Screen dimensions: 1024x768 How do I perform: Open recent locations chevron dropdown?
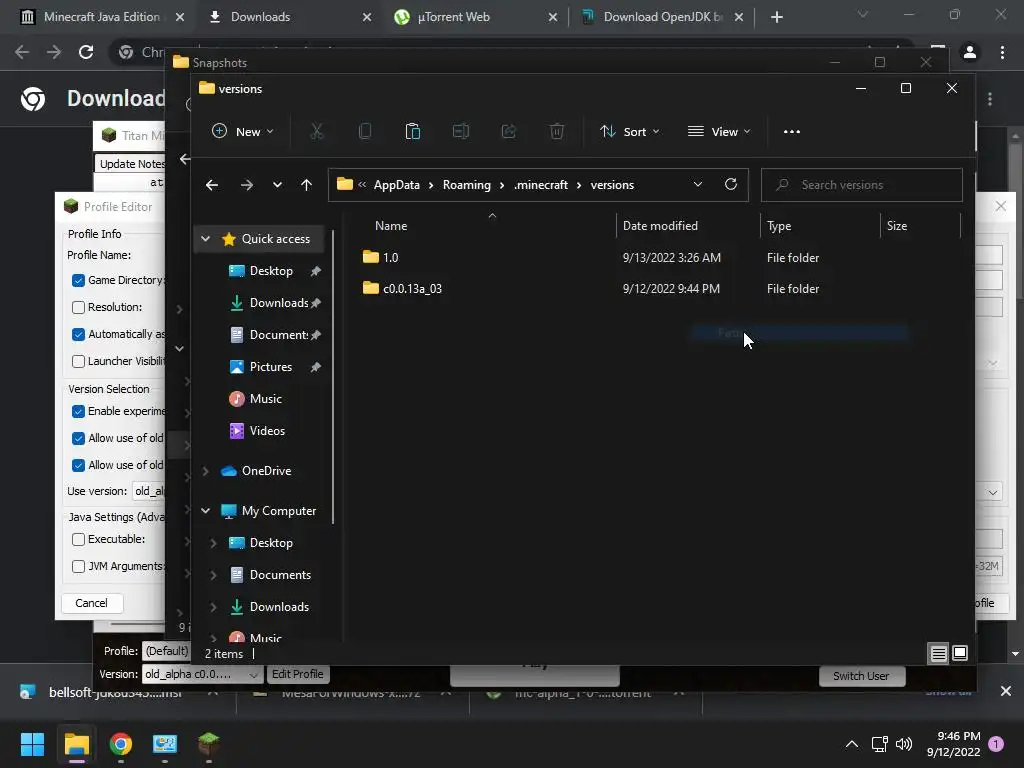pyautogui.click(x=278, y=185)
